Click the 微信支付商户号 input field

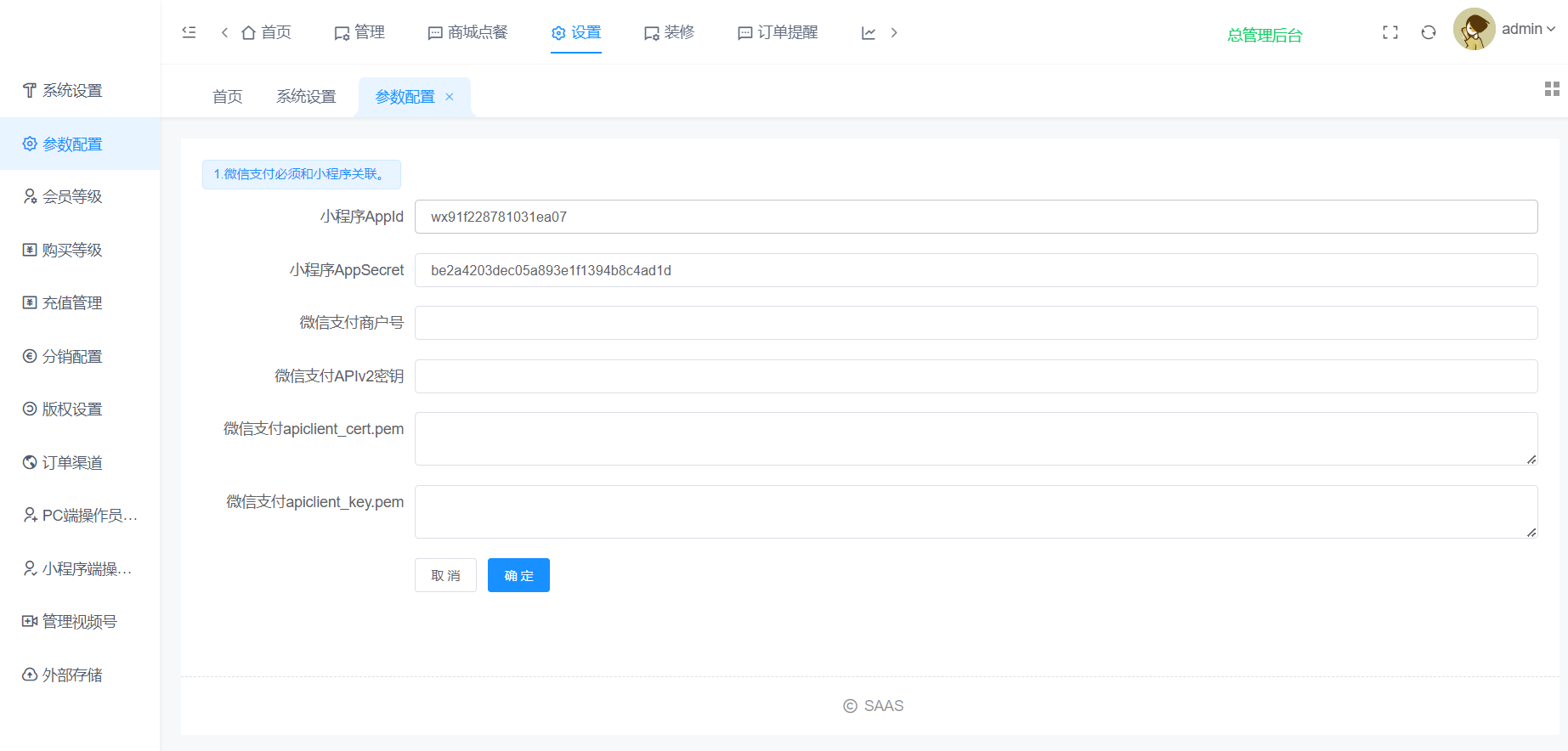976,323
